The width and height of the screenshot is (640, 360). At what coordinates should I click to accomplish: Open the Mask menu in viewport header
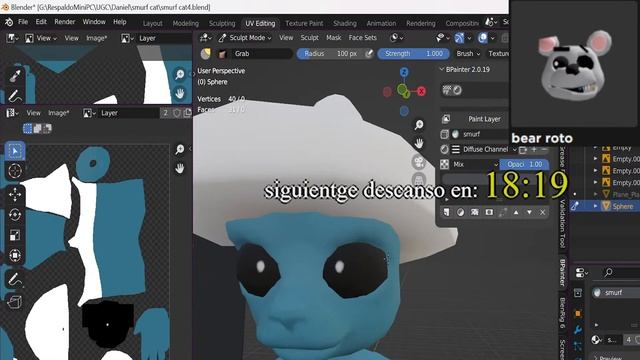333,38
